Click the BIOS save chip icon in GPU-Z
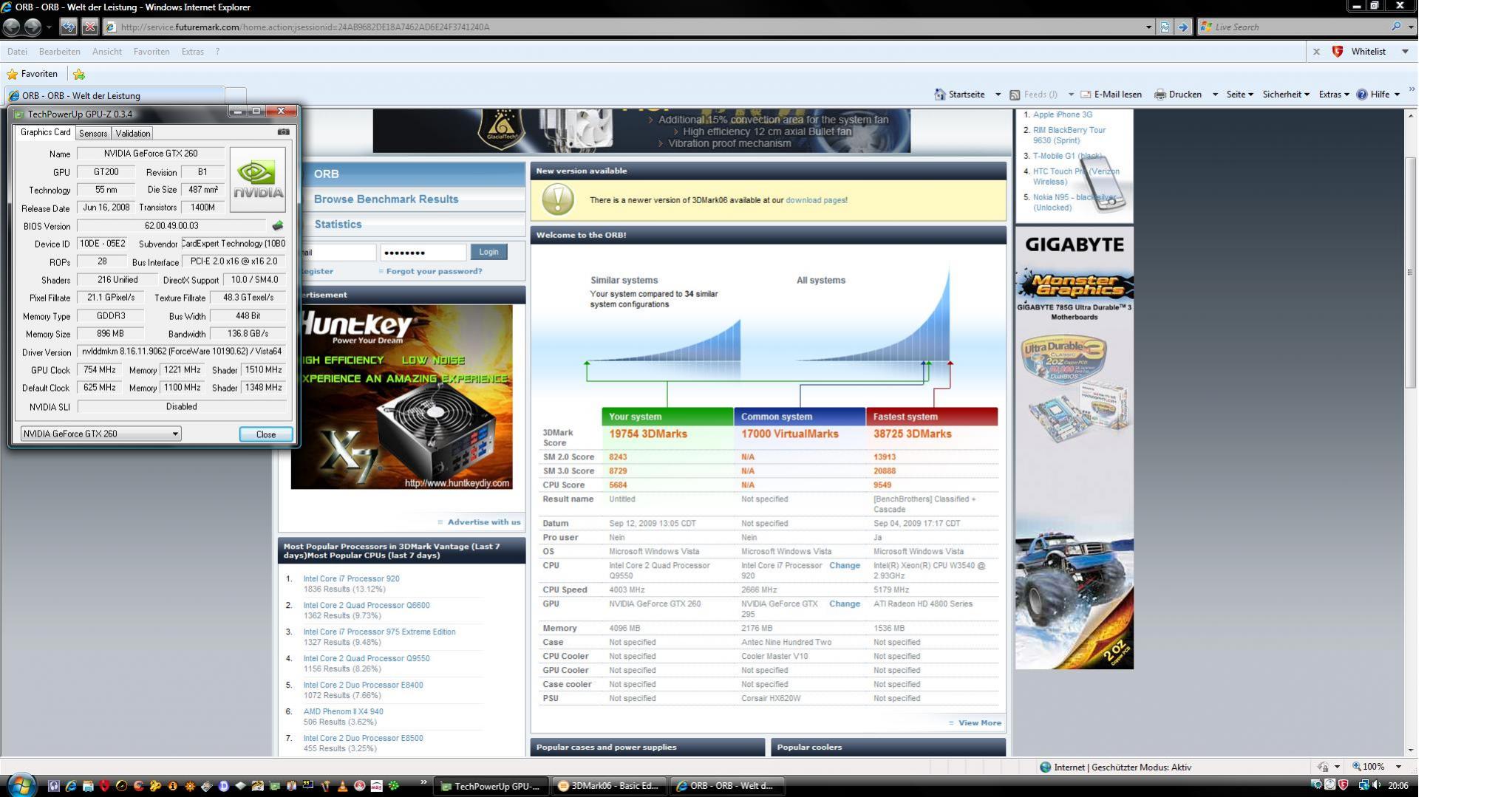 tap(278, 225)
